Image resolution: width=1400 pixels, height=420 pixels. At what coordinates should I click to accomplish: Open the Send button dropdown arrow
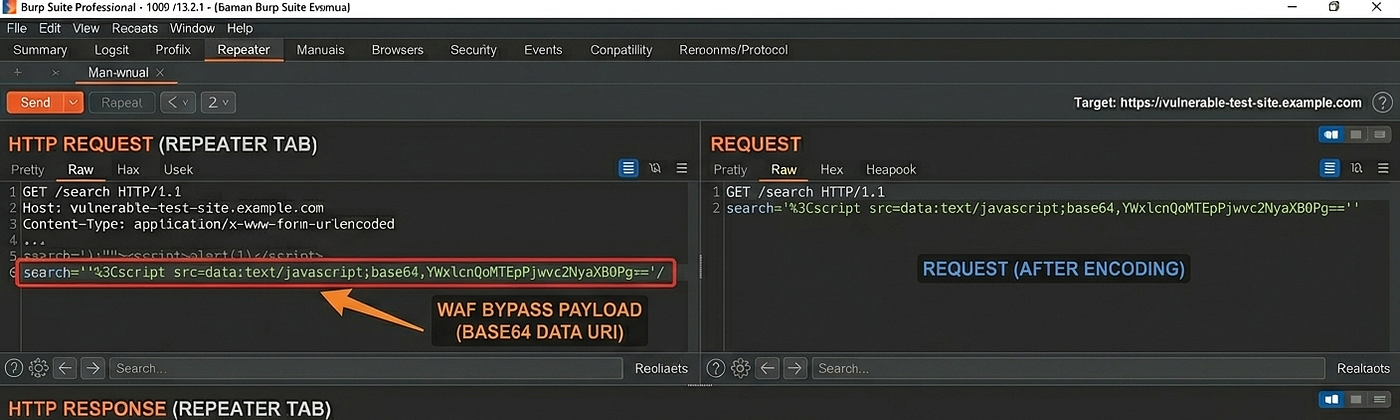[x=73, y=102]
